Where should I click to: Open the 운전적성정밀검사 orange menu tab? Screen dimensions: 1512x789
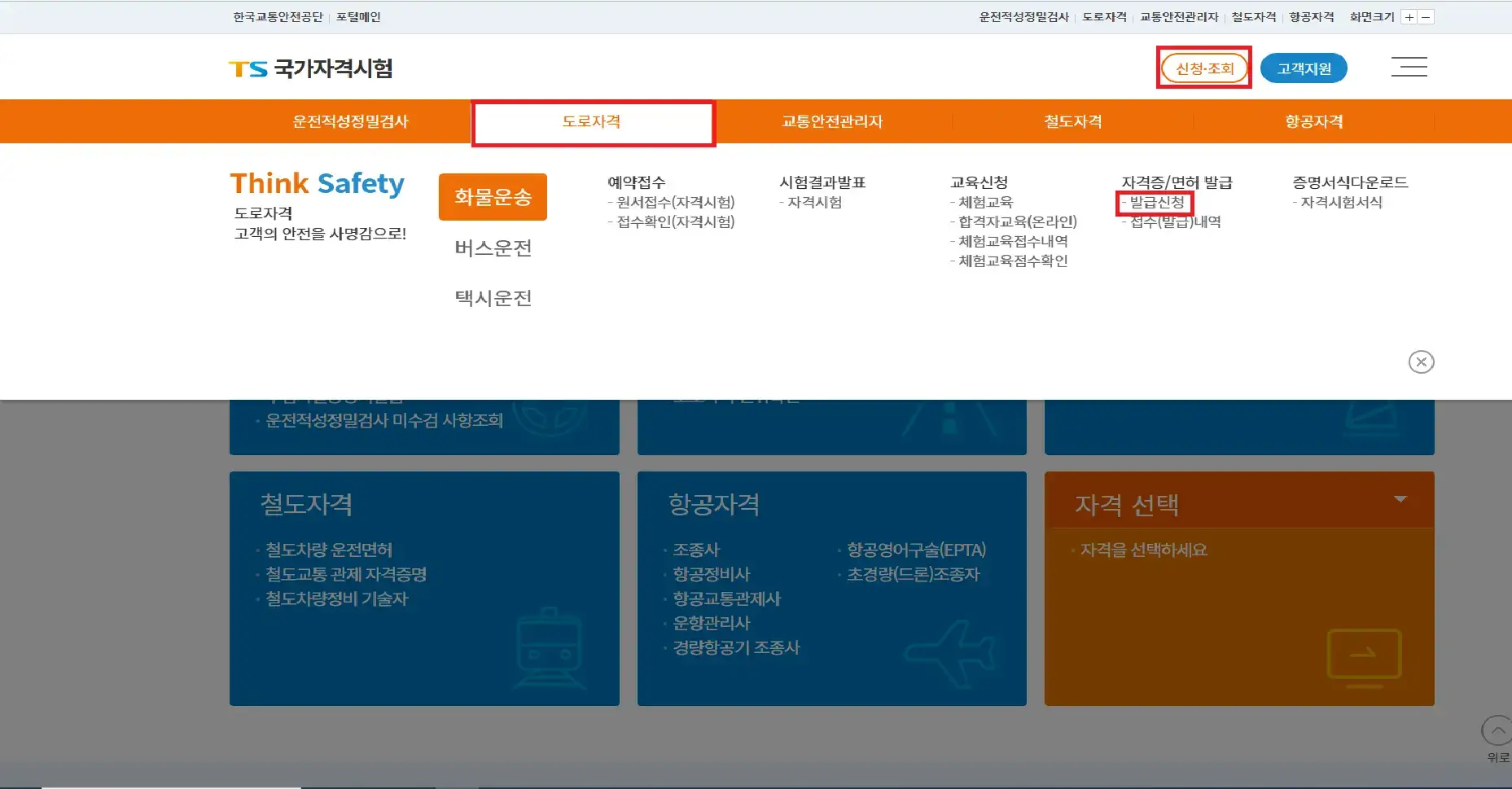point(350,121)
